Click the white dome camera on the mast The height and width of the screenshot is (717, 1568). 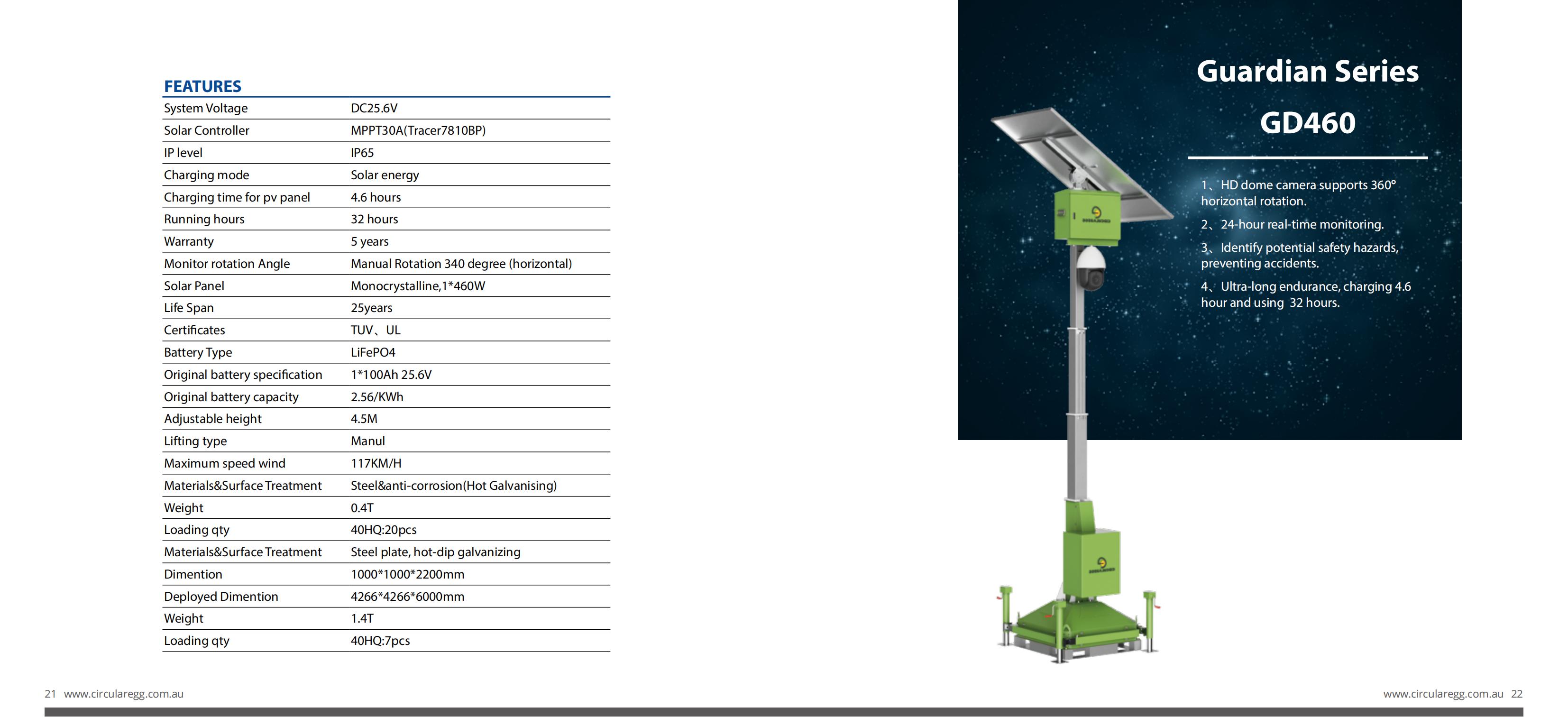click(1091, 269)
